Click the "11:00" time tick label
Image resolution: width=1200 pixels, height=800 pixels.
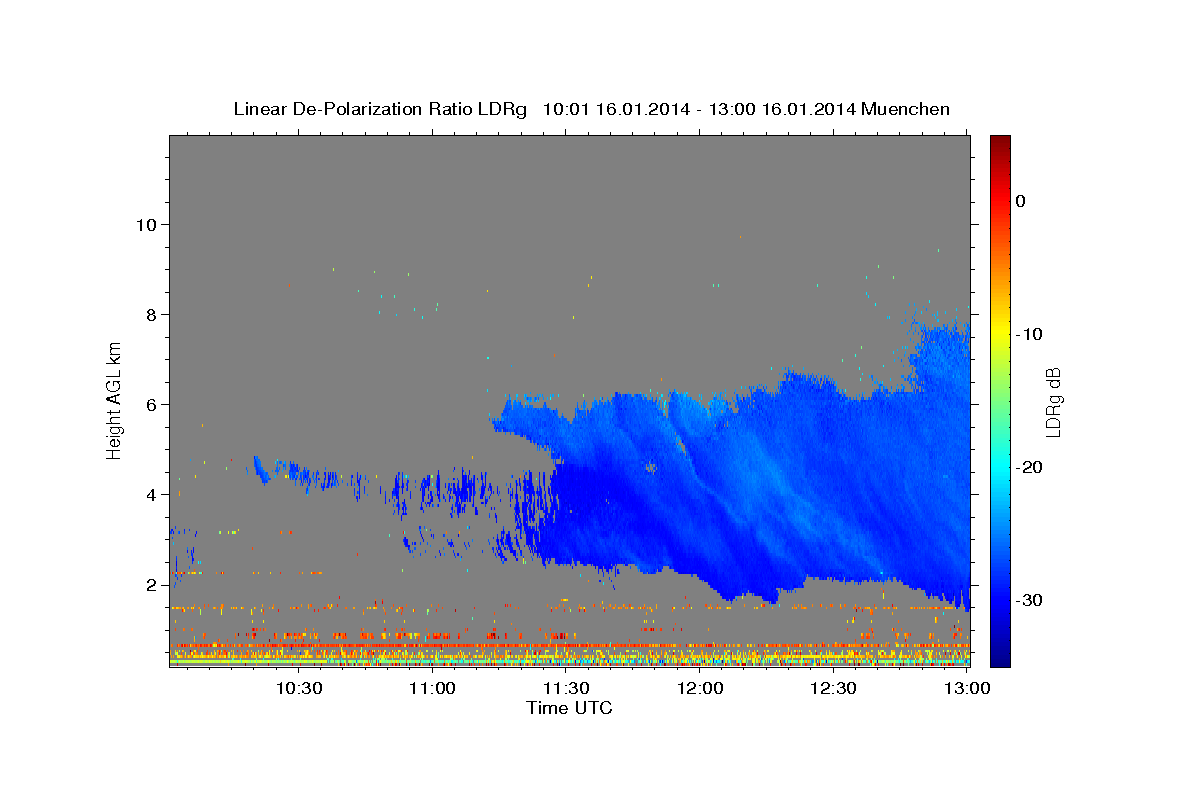pos(432,689)
